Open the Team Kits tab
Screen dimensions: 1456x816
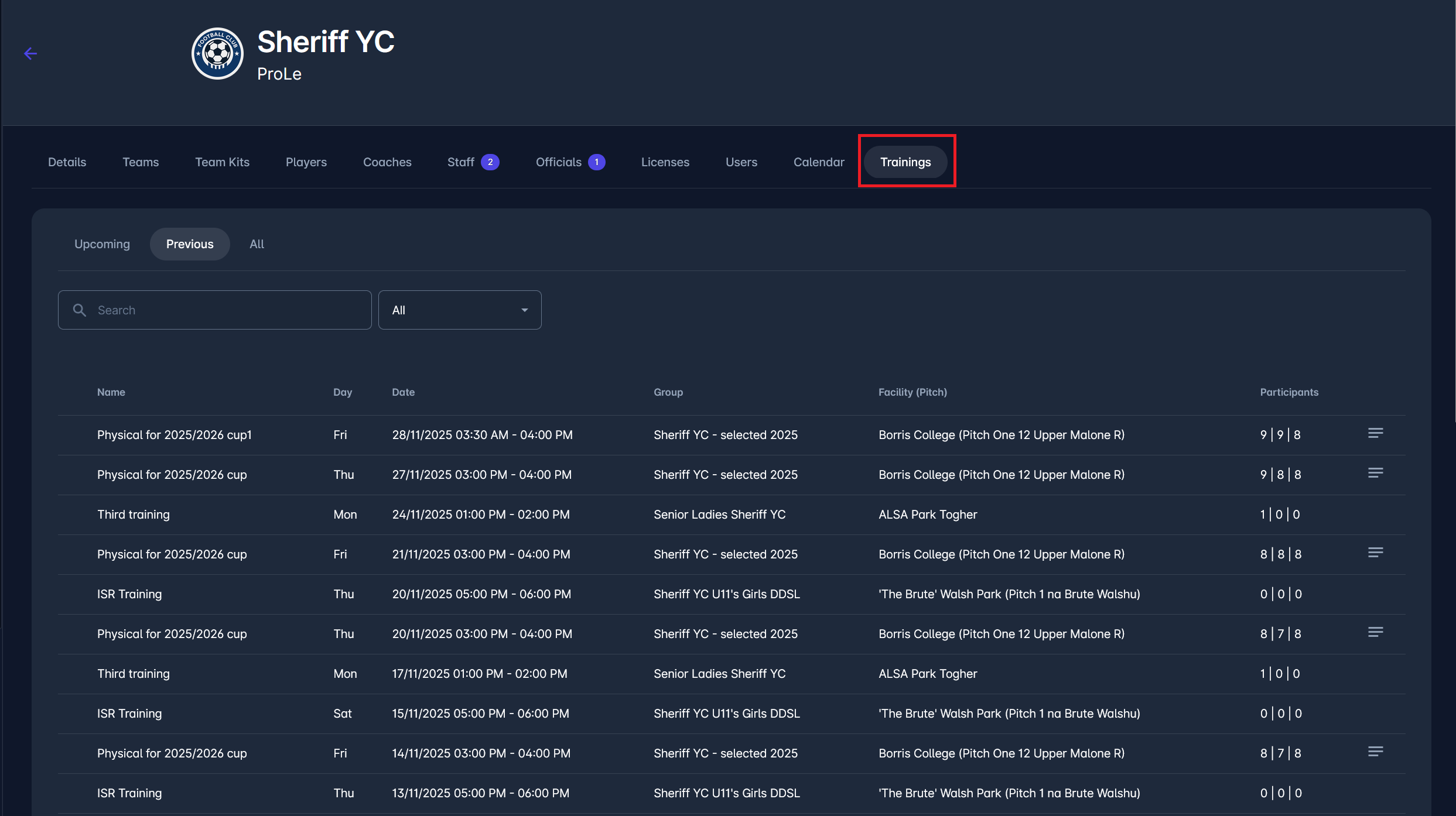(x=222, y=162)
